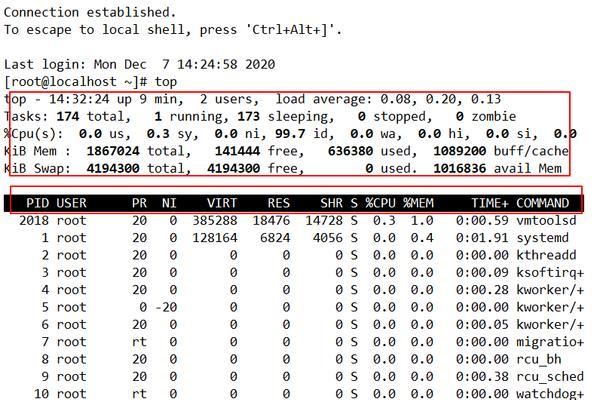Click the PID column header
This screenshot has height=400, width=597.
[38, 203]
